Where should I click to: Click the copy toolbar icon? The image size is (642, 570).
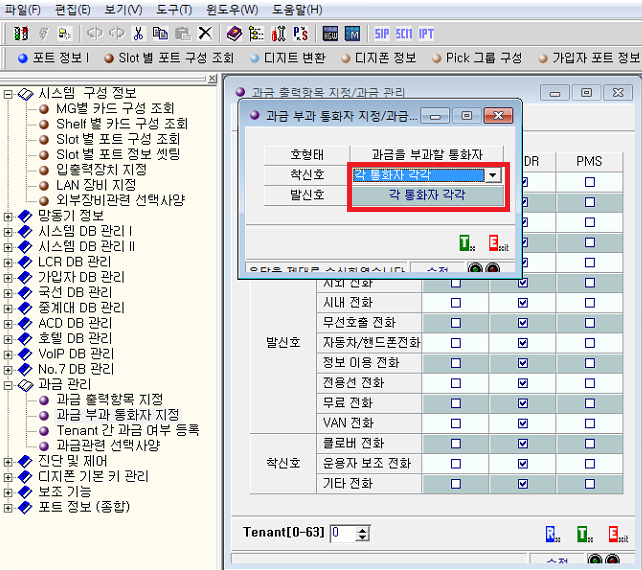point(160,33)
